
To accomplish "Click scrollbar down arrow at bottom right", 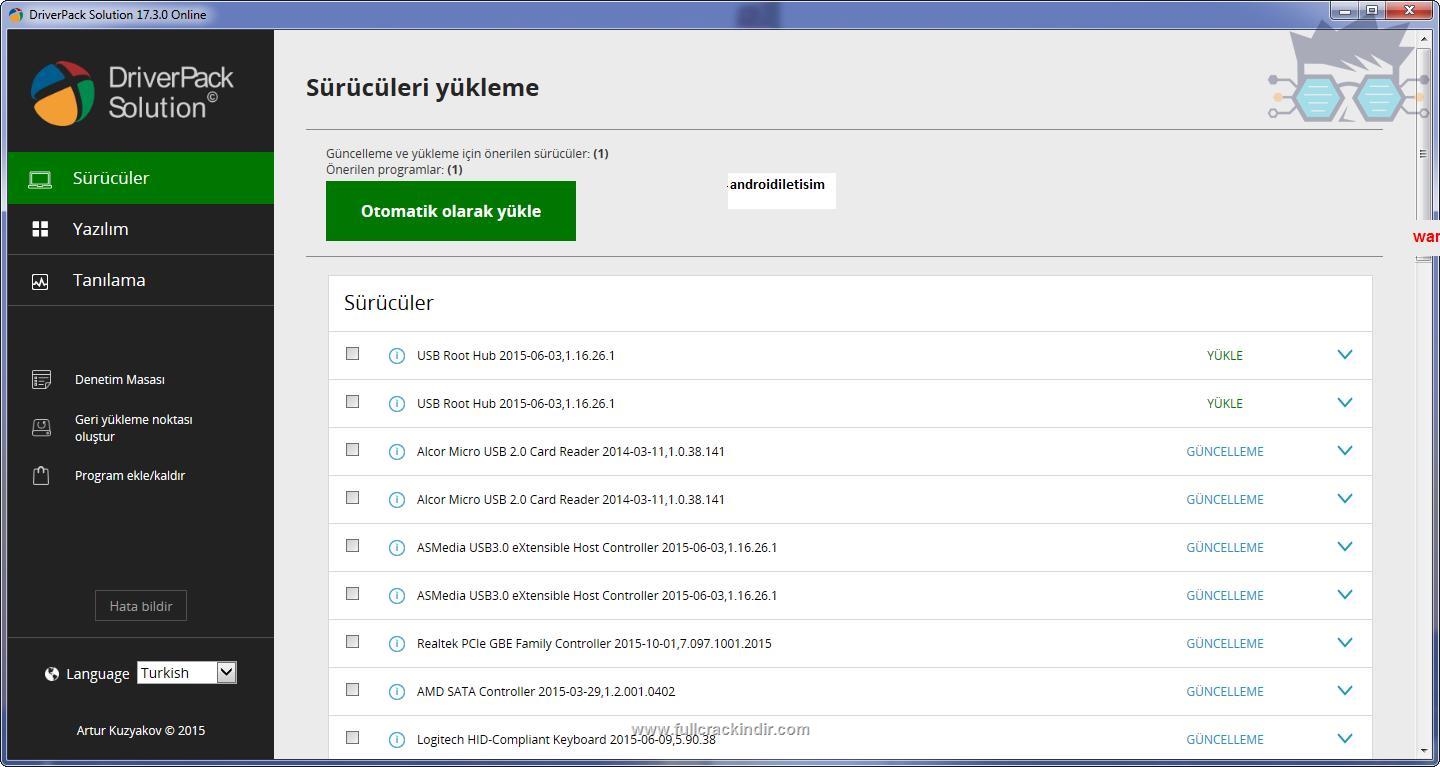I will tap(1423, 751).
